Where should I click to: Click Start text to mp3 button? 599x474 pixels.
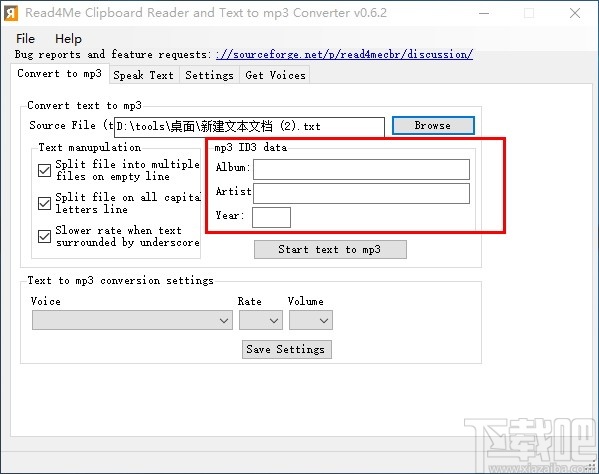click(x=330, y=249)
